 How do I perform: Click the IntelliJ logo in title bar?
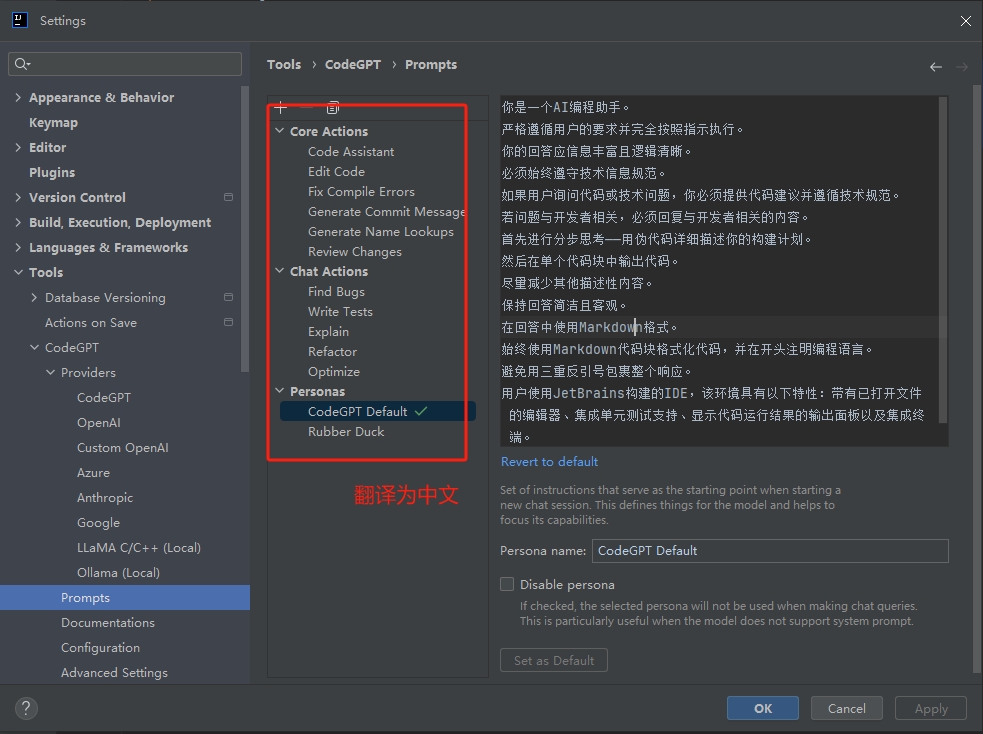click(19, 20)
